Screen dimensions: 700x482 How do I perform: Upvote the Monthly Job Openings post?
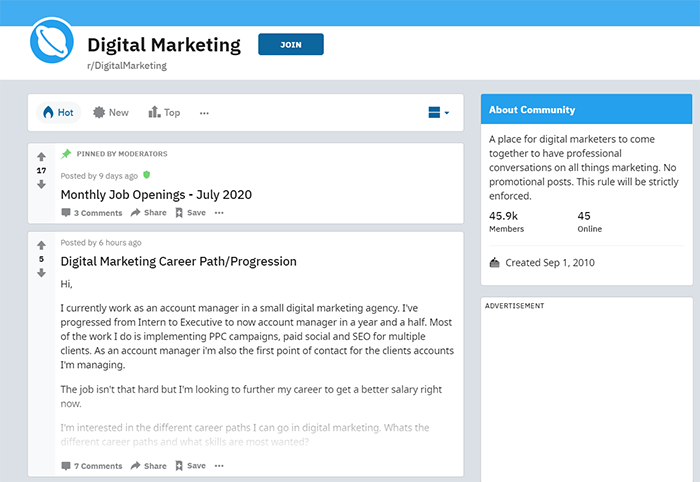tap(42, 157)
